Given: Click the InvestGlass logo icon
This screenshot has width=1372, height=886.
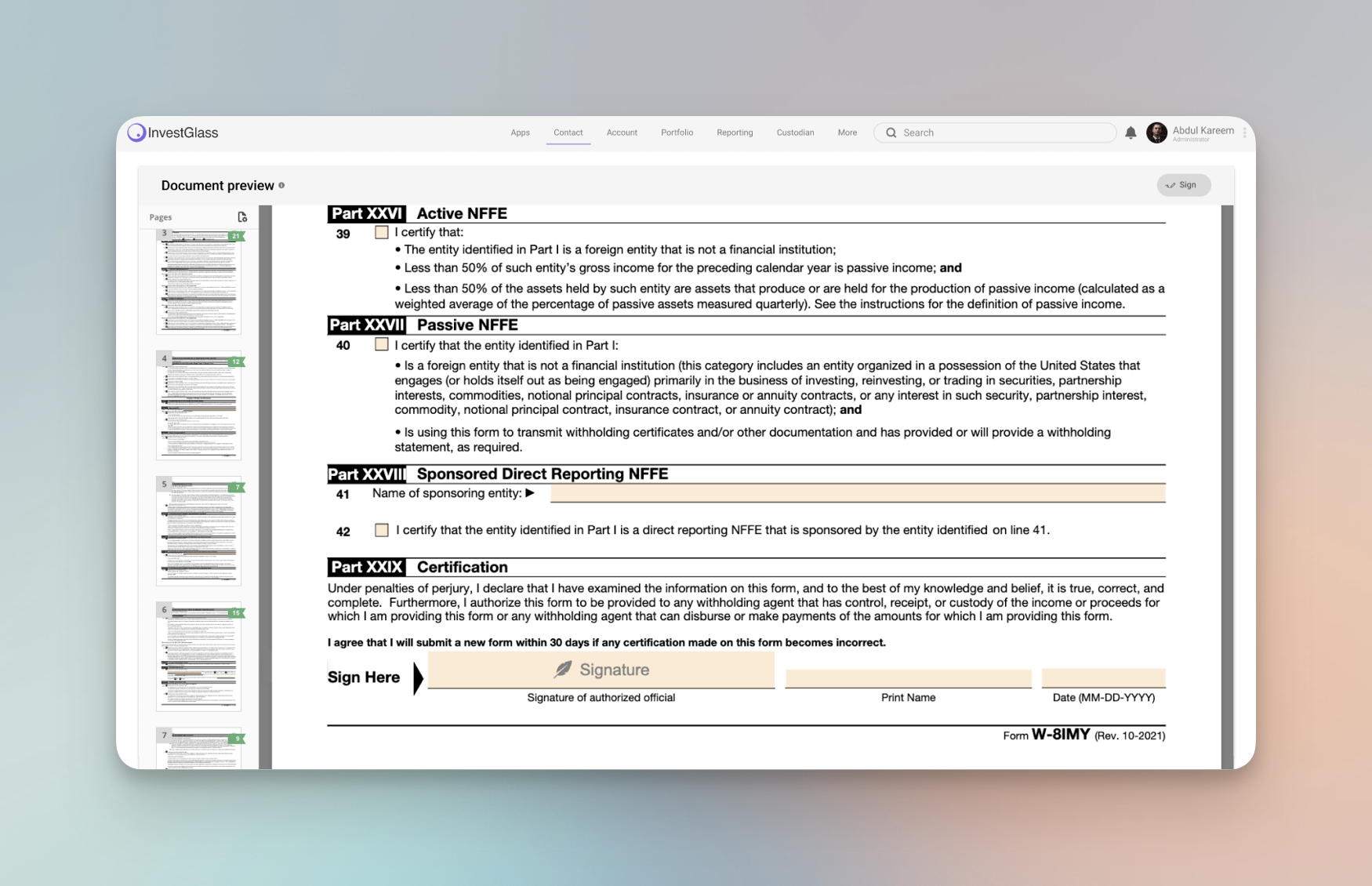Looking at the screenshot, I should (x=137, y=133).
